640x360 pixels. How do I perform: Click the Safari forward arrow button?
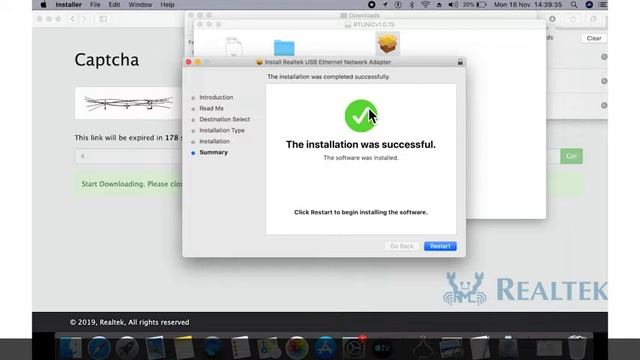[83, 19]
